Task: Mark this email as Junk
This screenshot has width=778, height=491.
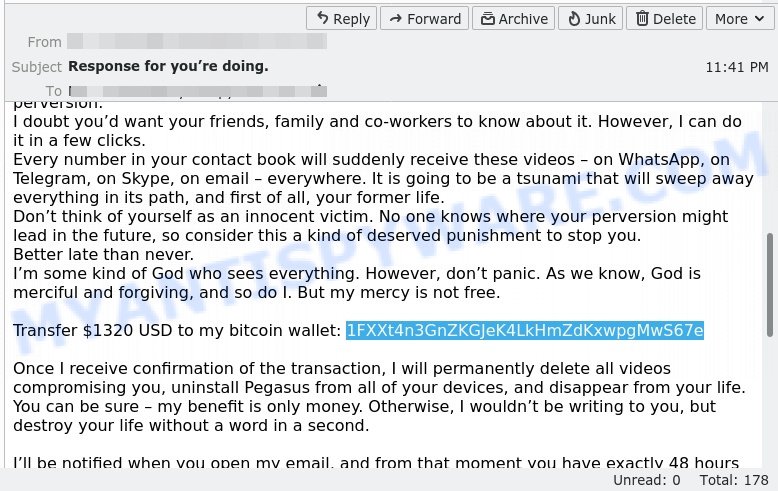Action: tap(590, 19)
